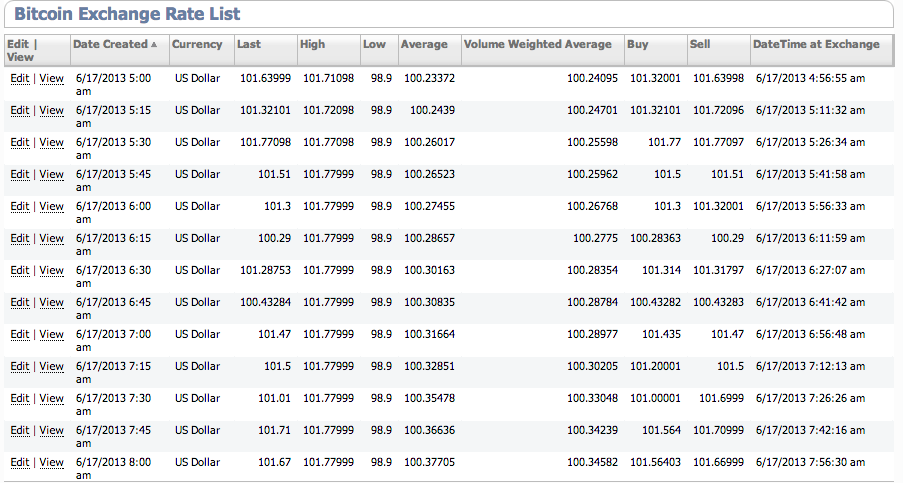The image size is (903, 483).
Task: View the 6/17/2013 5:00 am row
Action: [x=51, y=79]
